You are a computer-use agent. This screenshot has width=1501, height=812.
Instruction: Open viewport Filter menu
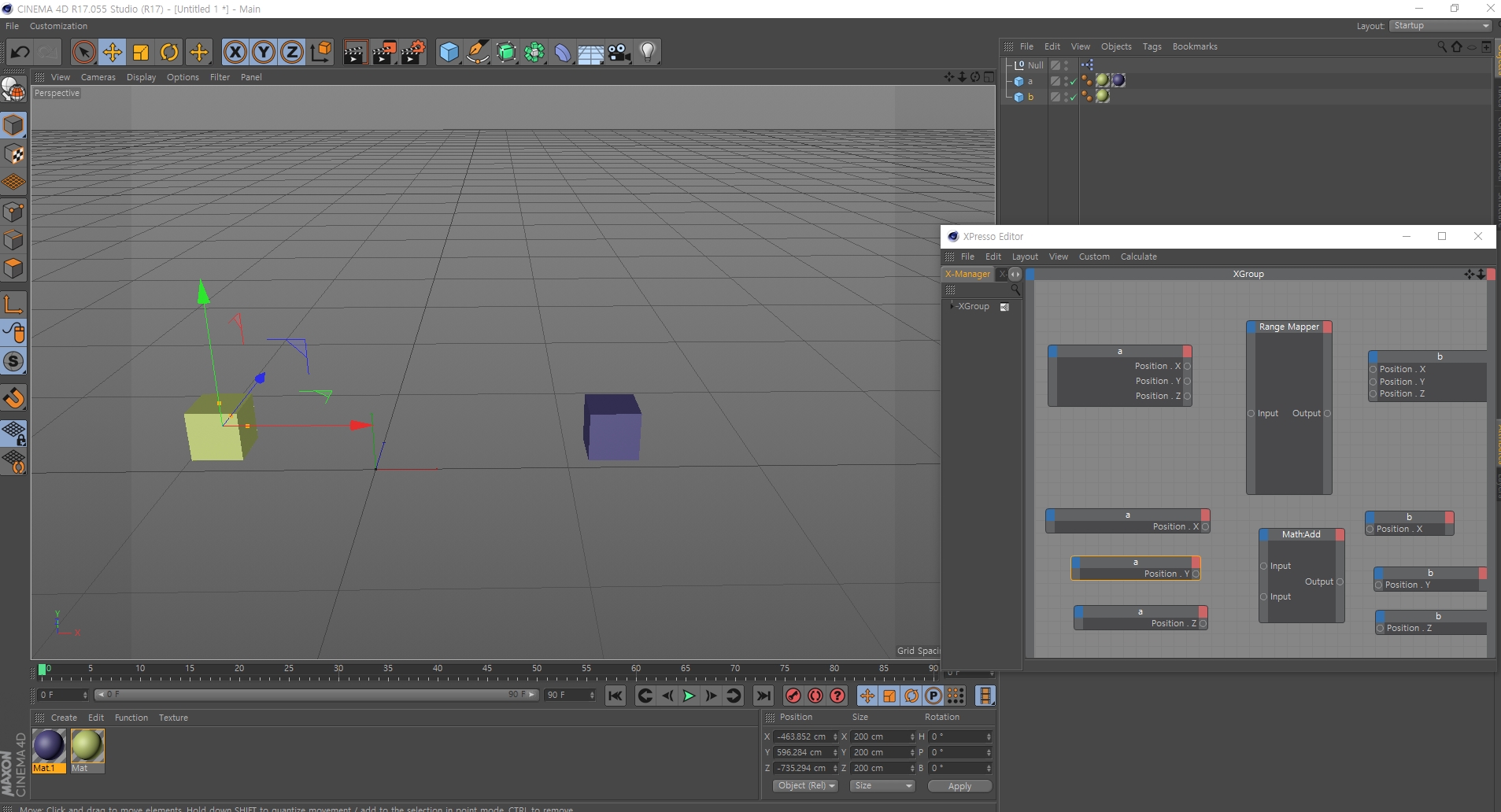point(220,77)
